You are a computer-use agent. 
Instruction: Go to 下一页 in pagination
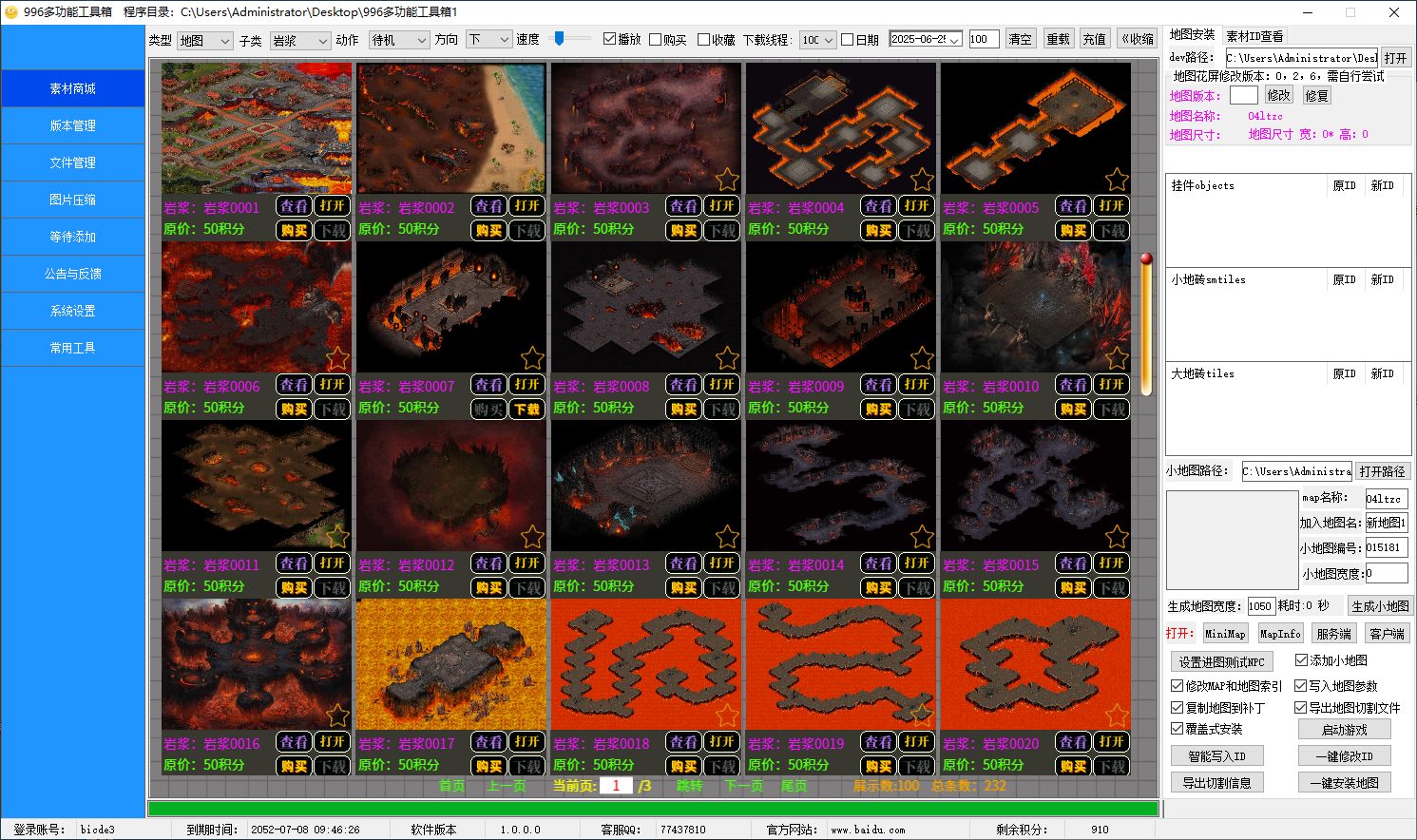[744, 786]
